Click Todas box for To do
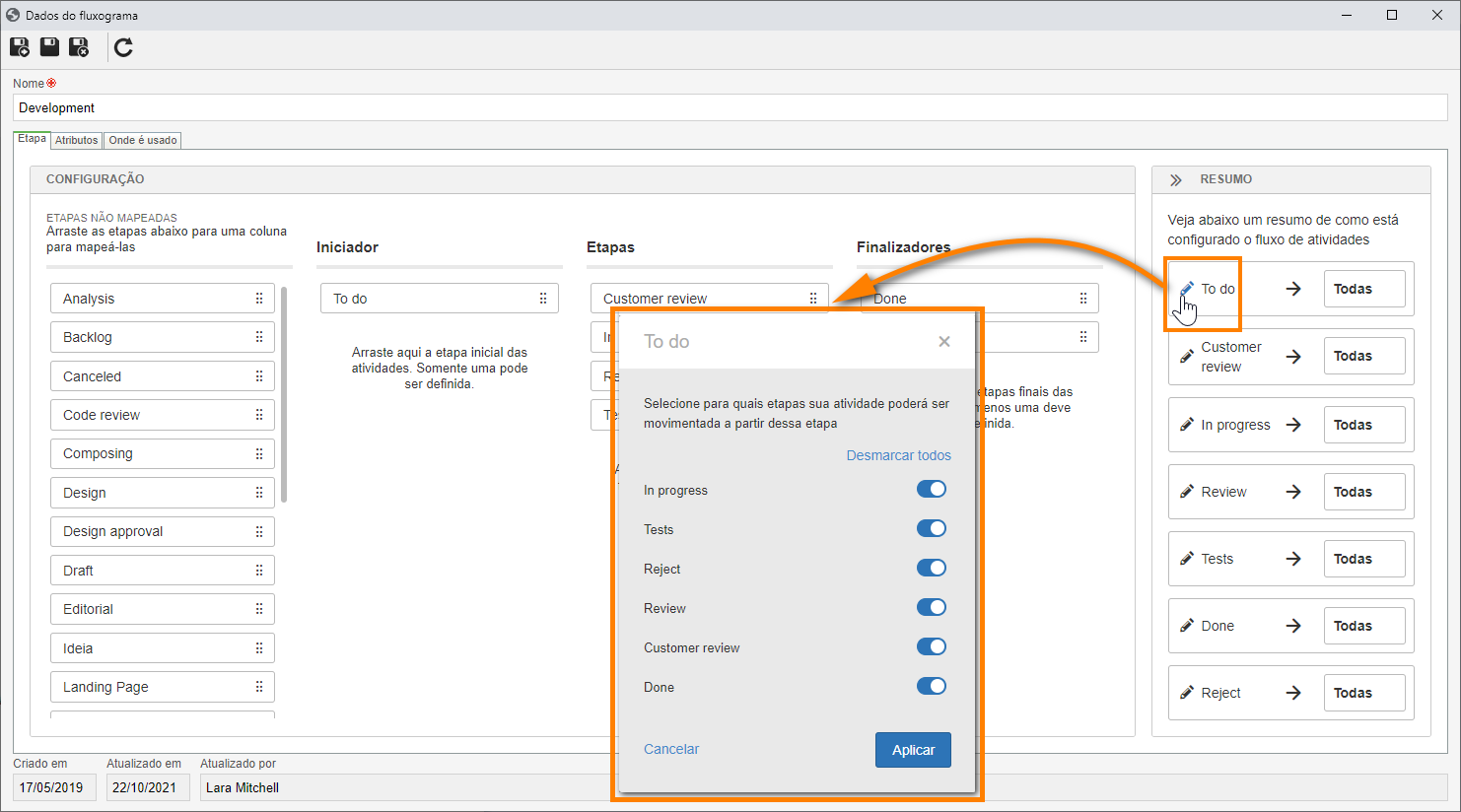The height and width of the screenshot is (812, 1461). pyautogui.click(x=1364, y=289)
